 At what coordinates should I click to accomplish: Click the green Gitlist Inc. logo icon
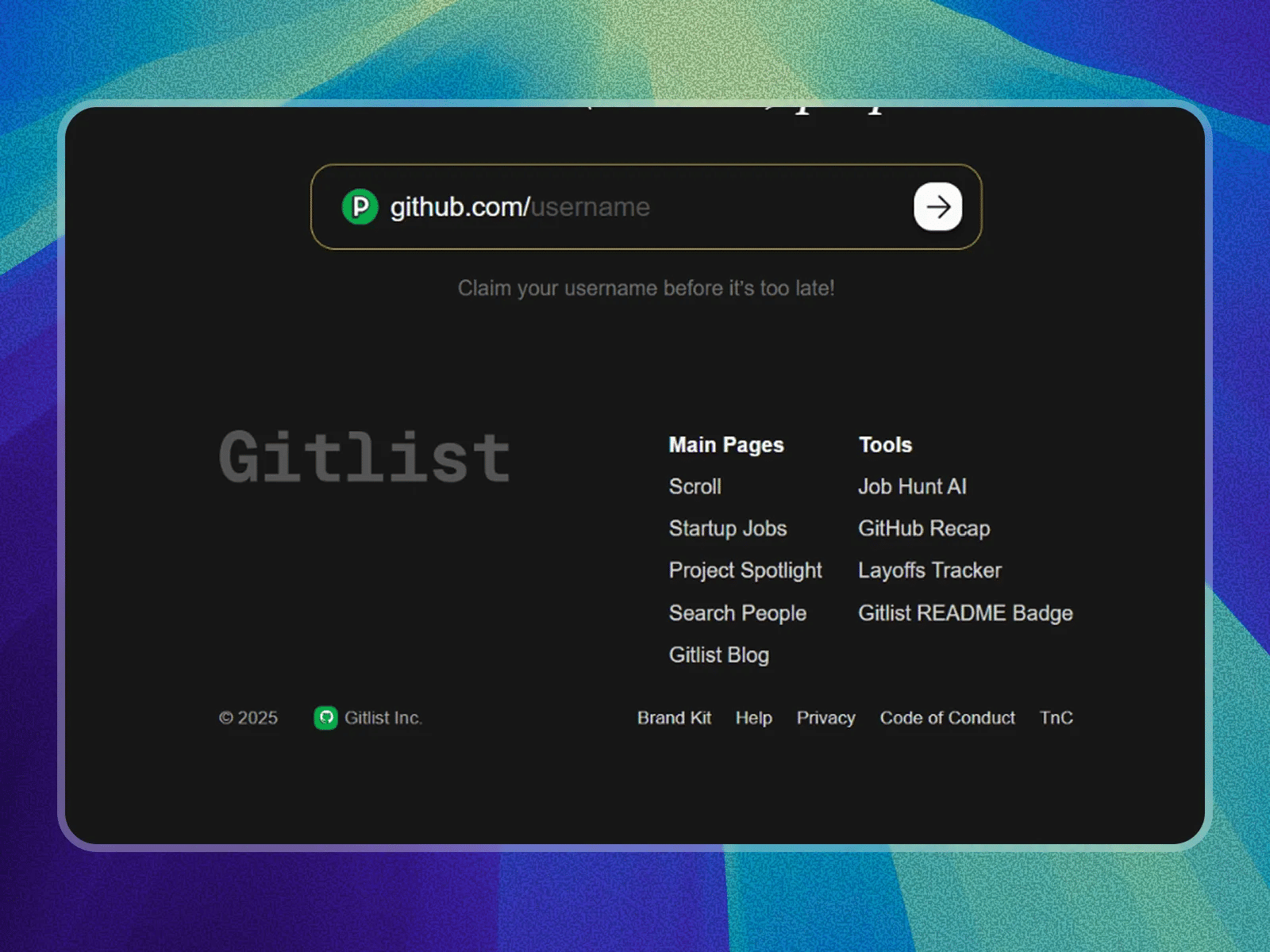pos(325,718)
